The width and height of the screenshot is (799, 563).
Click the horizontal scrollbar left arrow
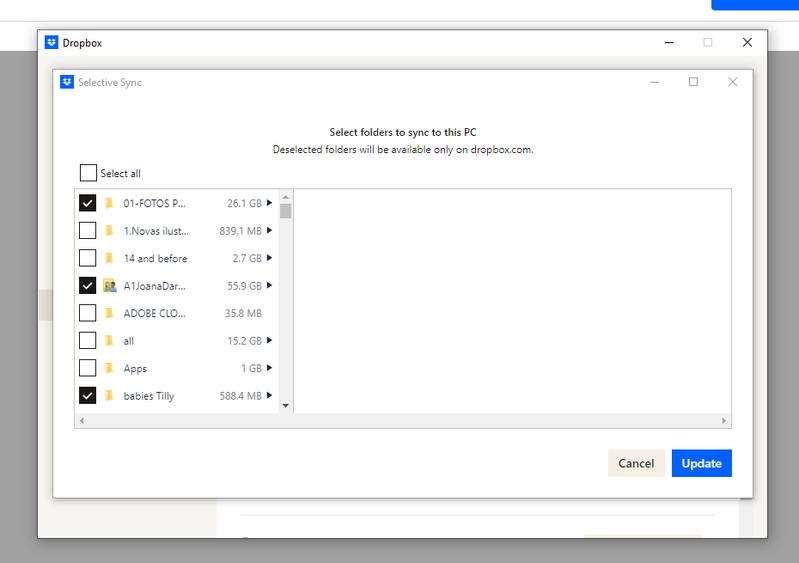[x=82, y=420]
